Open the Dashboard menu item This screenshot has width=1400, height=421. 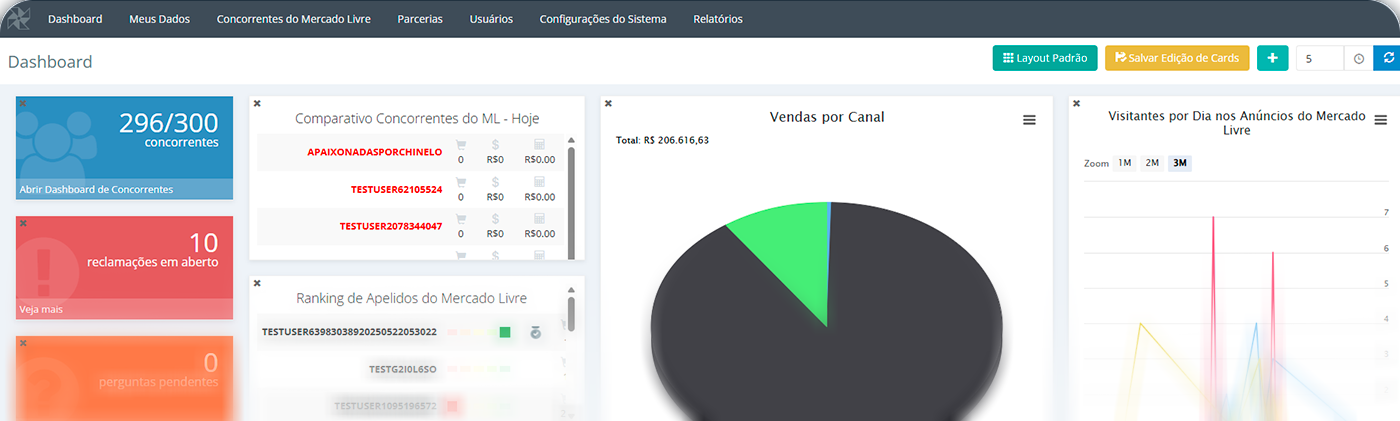[75, 19]
